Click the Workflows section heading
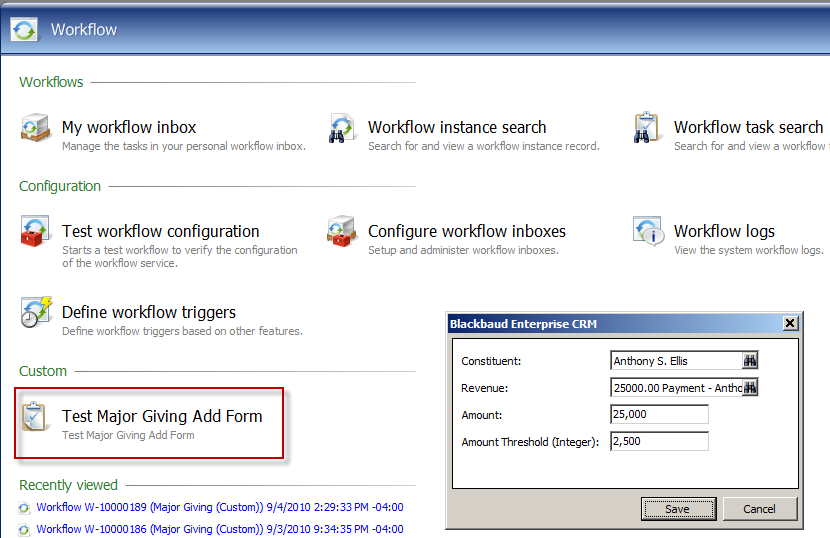 [51, 82]
